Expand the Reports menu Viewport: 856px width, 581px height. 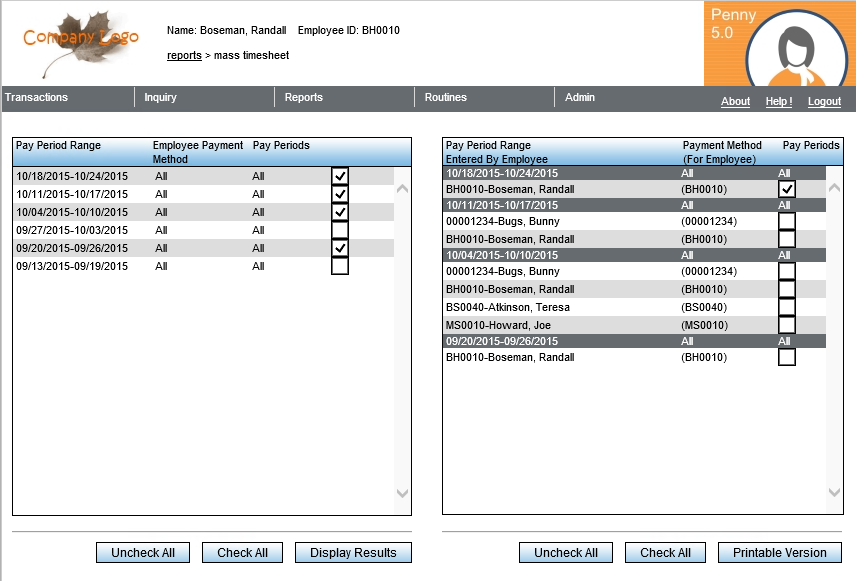point(304,97)
